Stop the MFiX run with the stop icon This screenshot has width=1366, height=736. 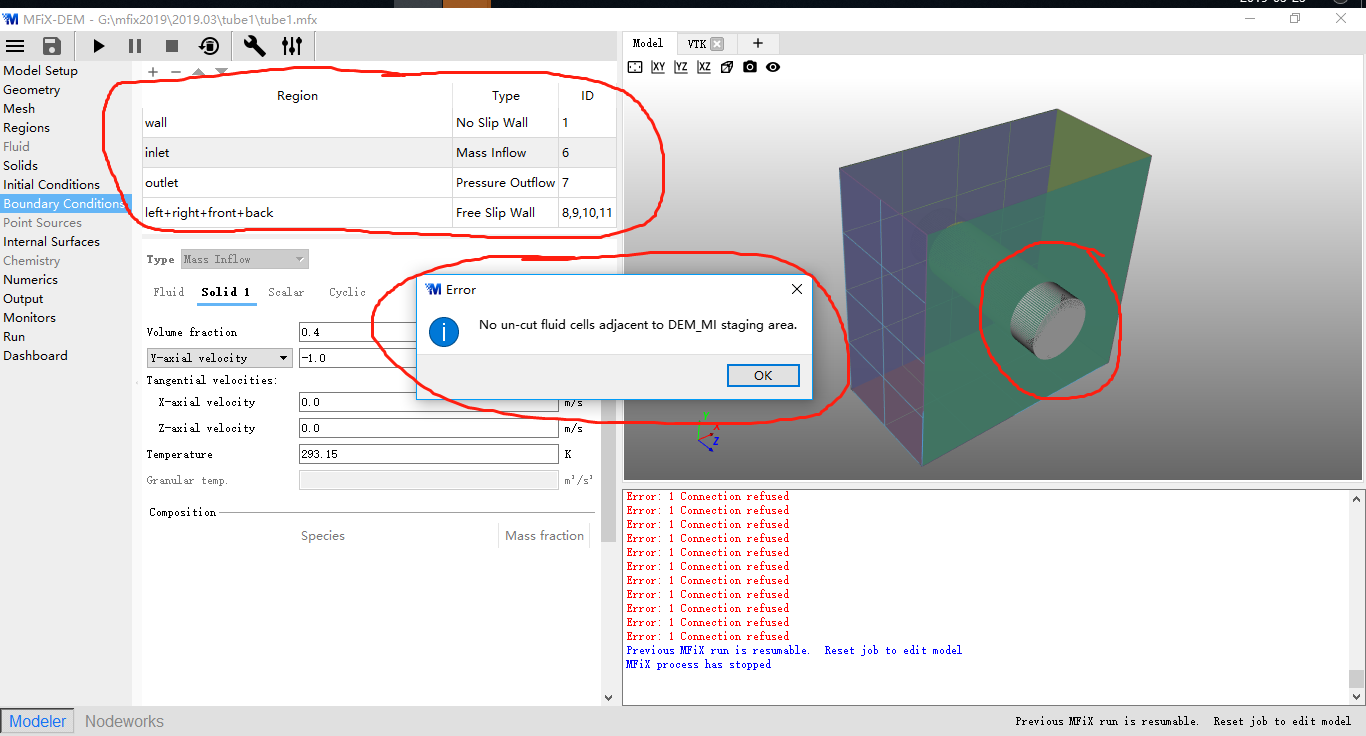(172, 46)
